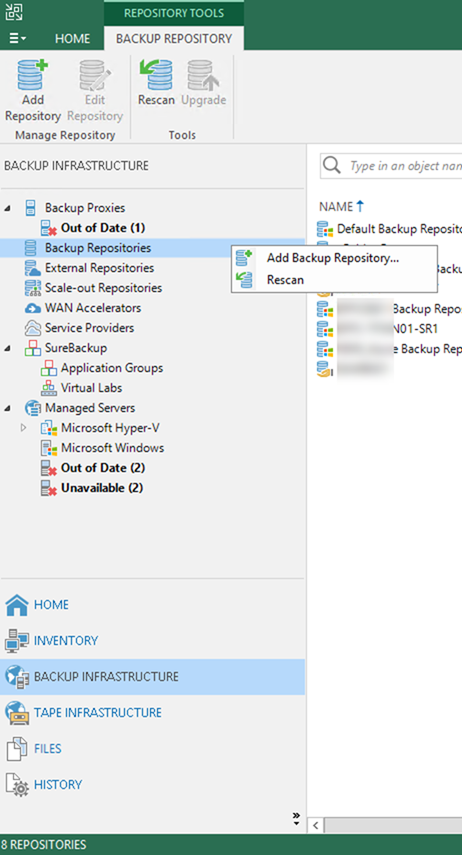
Task: Click the Microsoft Windows server icon
Action: [x=49, y=448]
